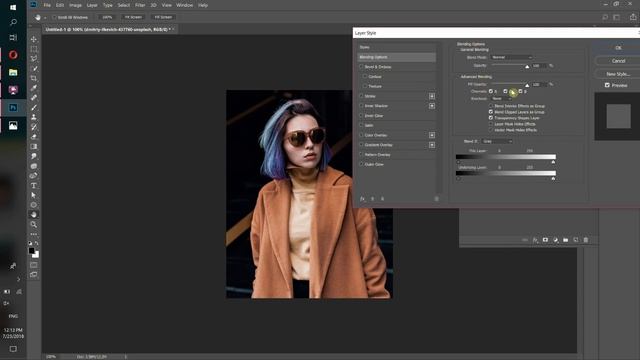Viewport: 640px width, 360px height.
Task: Delete layer trash icon in Layers panel
Action: [586, 240]
